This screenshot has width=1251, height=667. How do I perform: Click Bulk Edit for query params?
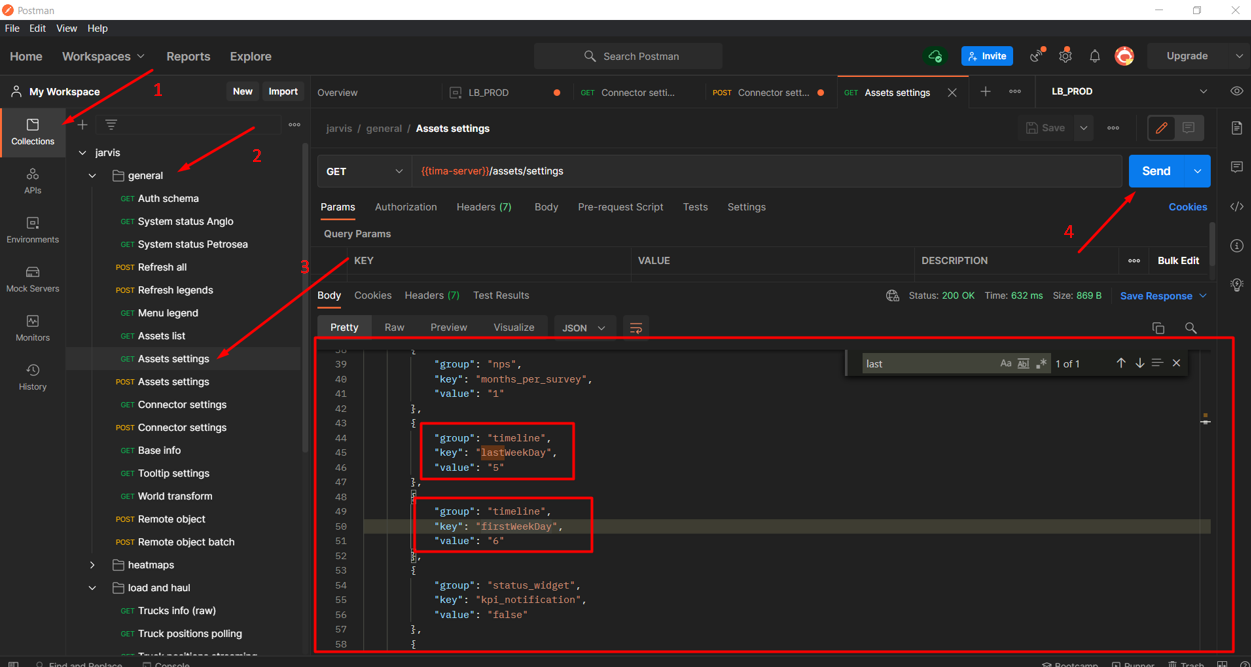point(1178,261)
